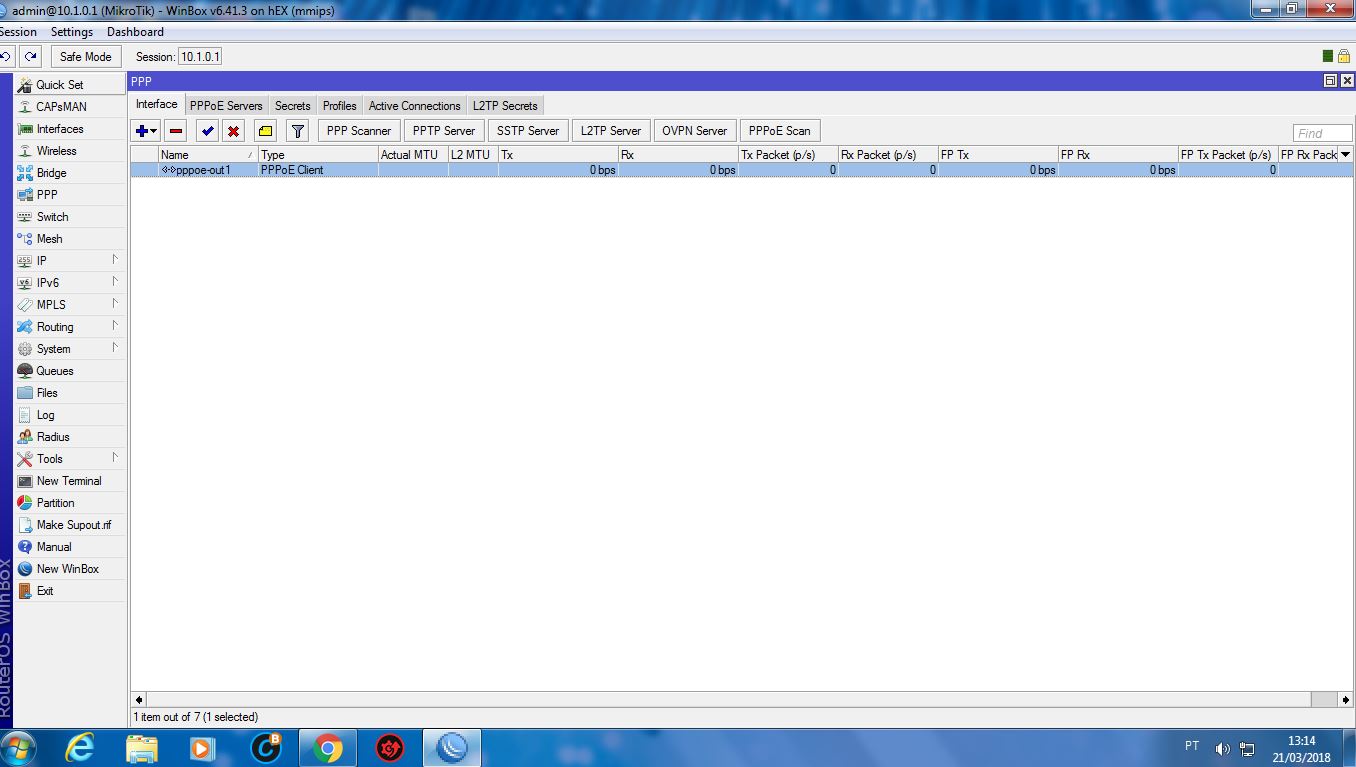This screenshot has width=1356, height=767.
Task: Open CAPsMAN from the sidebar
Action: [x=70, y=107]
